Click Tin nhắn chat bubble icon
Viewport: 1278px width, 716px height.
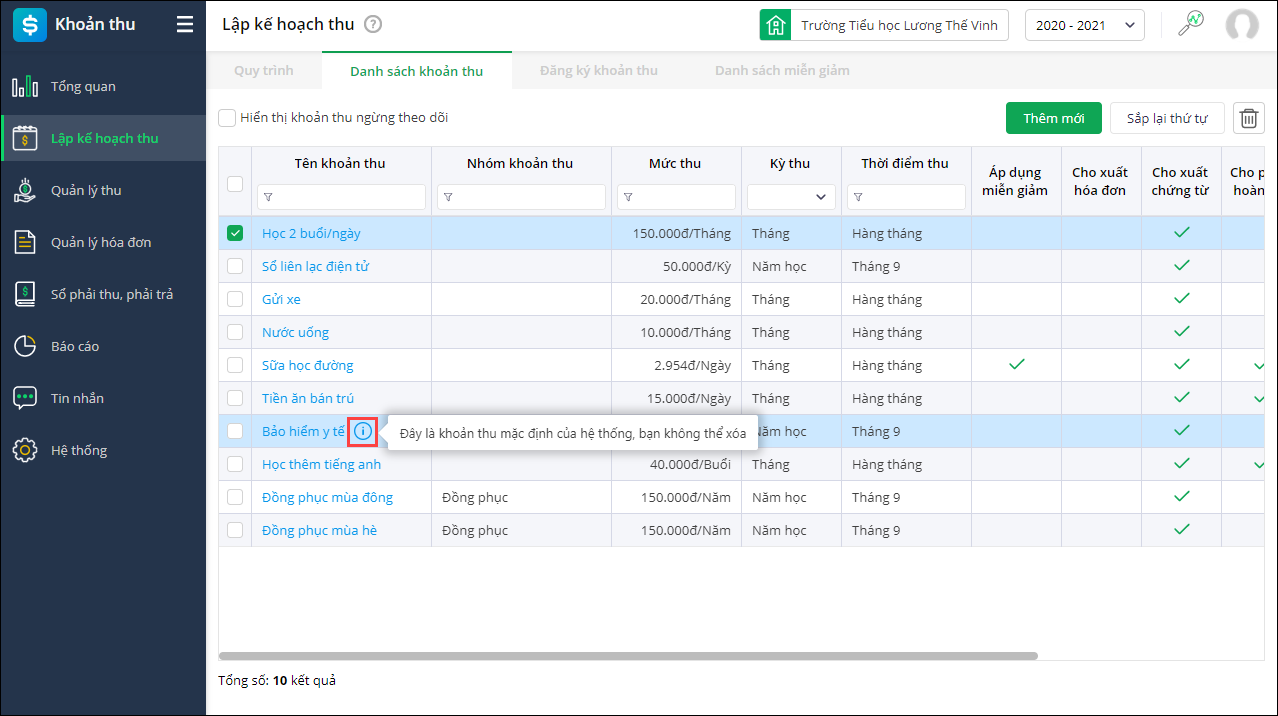[25, 398]
